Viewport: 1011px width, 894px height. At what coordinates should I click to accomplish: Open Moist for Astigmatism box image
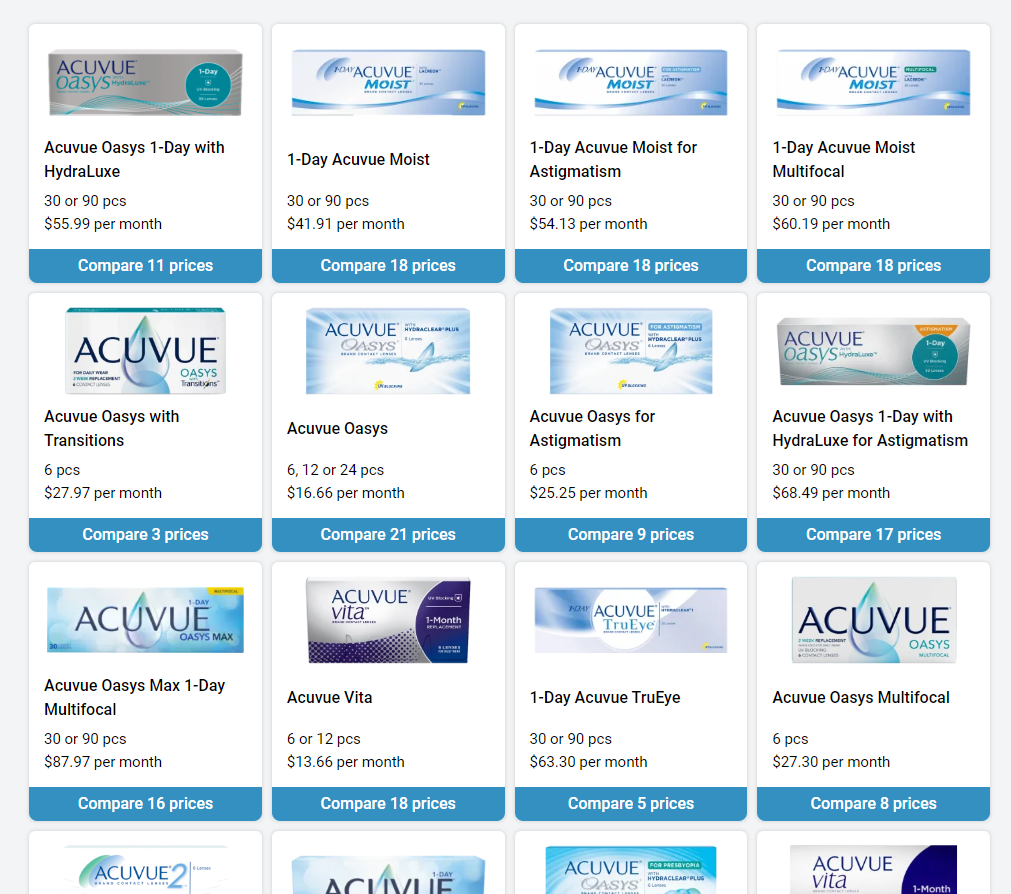coord(631,83)
